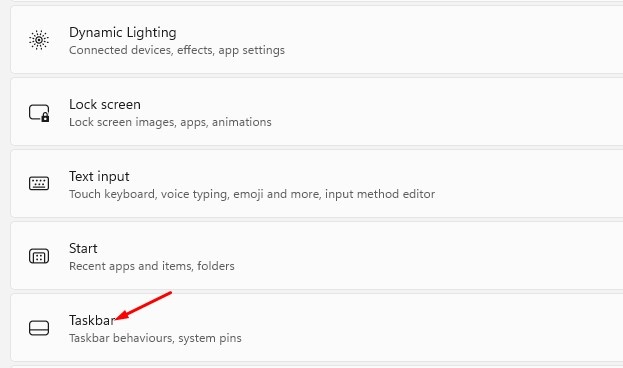Open Dynamic Lighting settings
This screenshot has width=623, height=368.
click(317, 40)
